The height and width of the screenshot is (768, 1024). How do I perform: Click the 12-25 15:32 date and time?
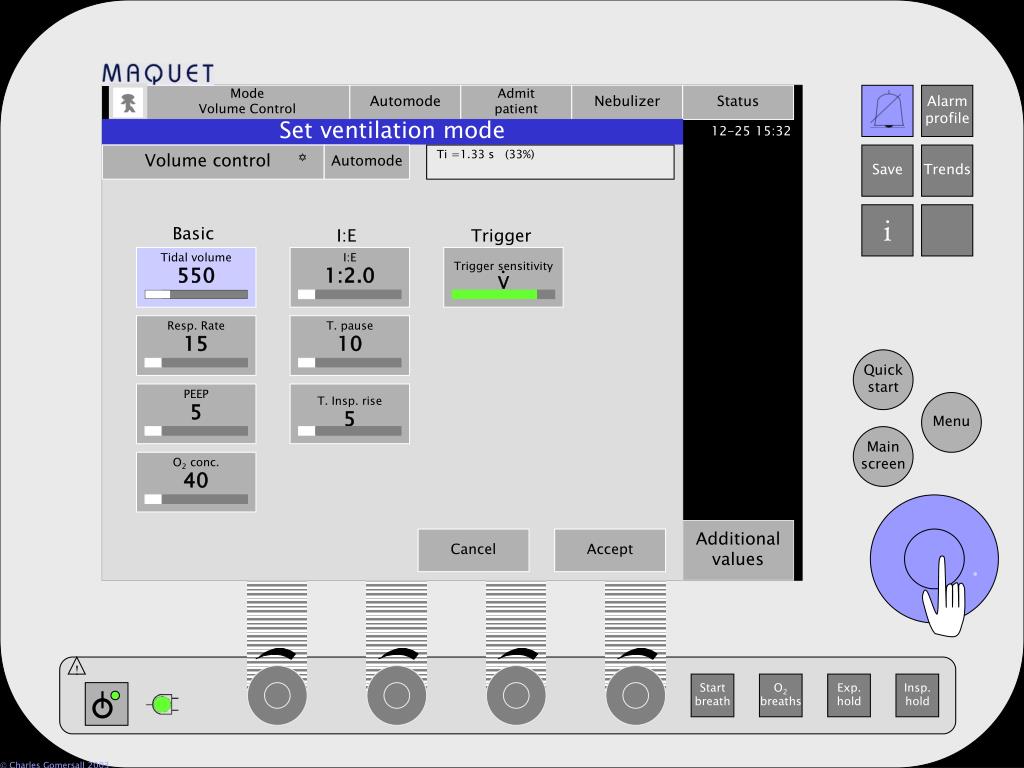(751, 131)
